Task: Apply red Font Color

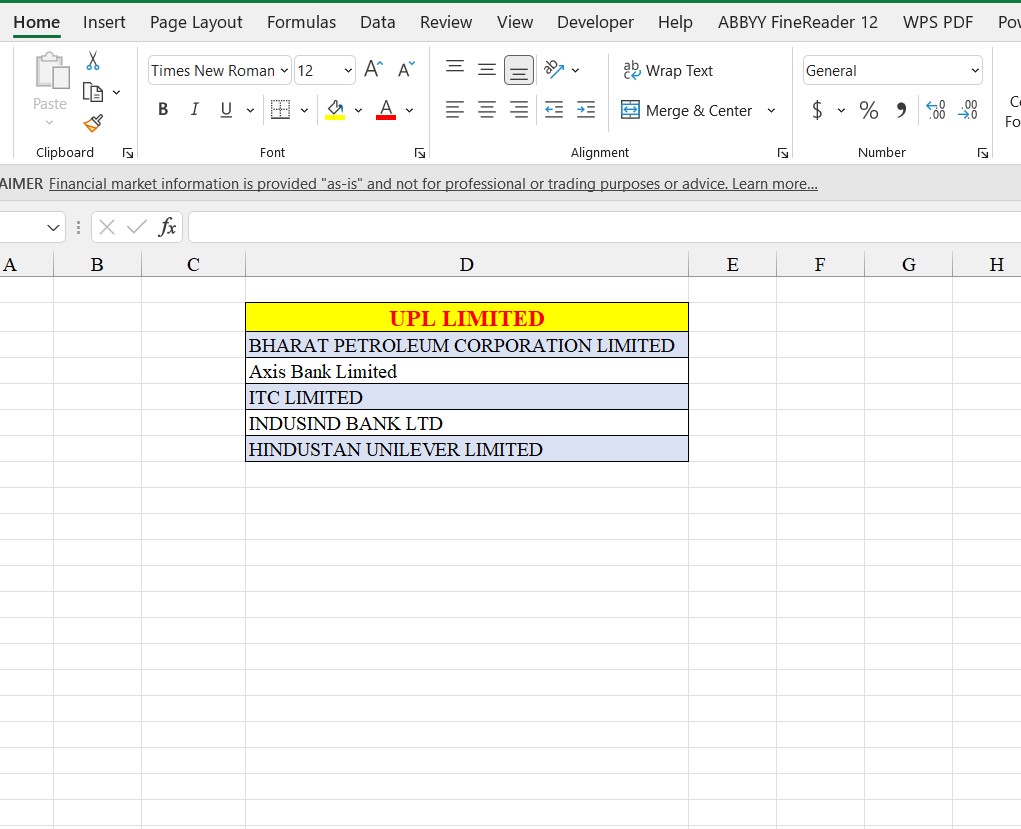Action: tap(386, 109)
